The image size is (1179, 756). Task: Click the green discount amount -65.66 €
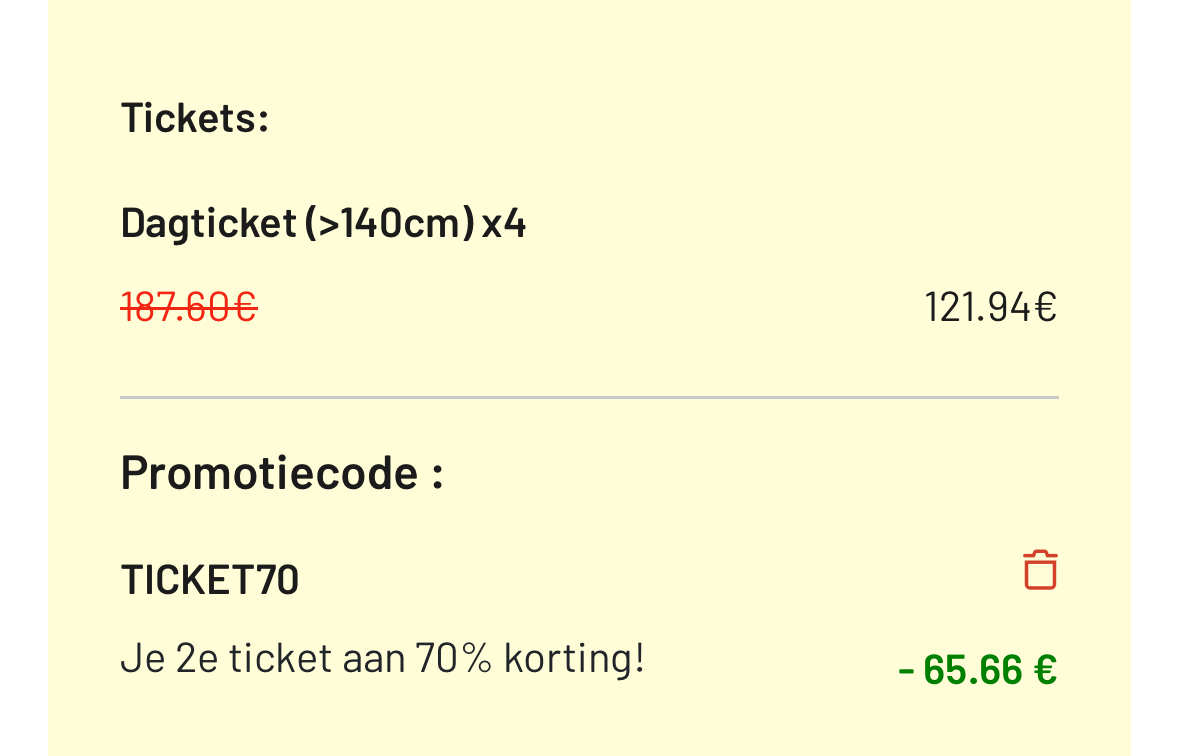(980, 669)
